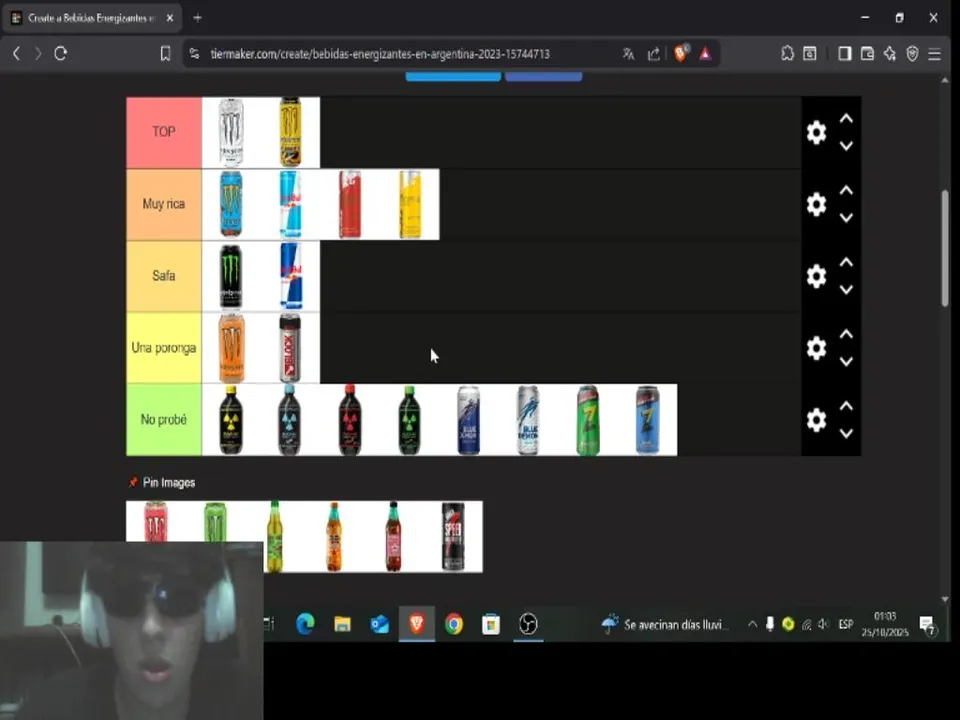Select blue Monster can in Muy rica tier
Viewport: 960px width, 720px height.
click(x=231, y=204)
